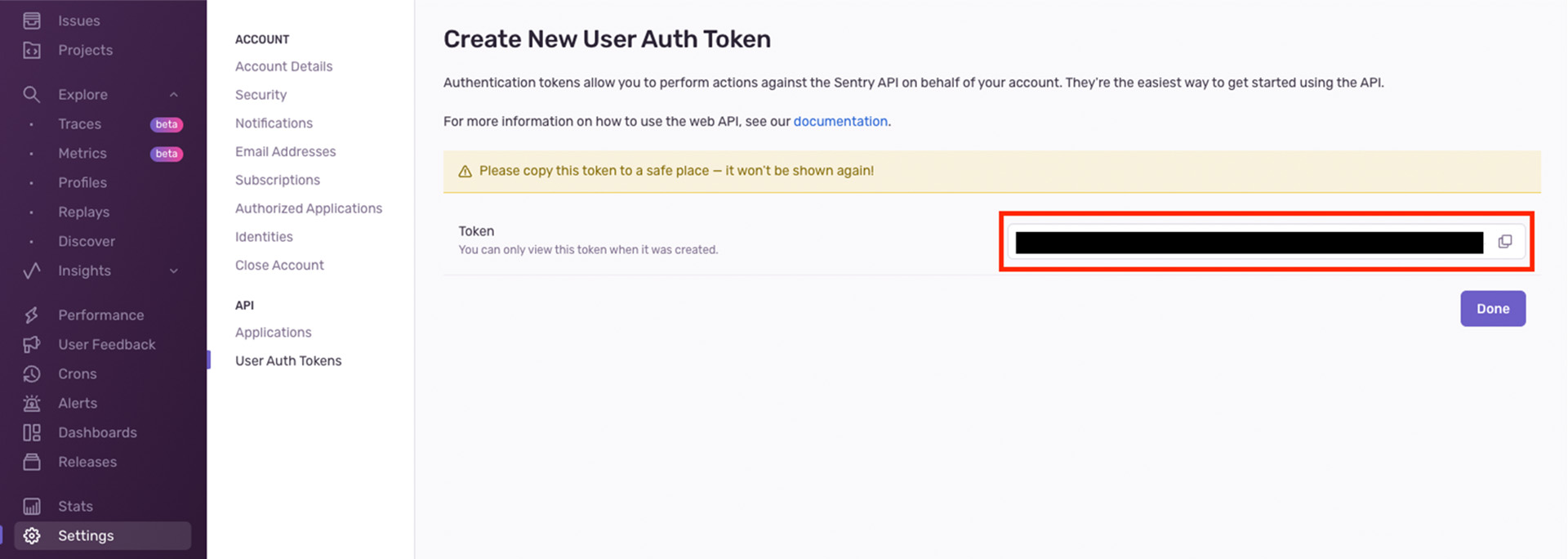Open the User Auth Tokens page
The width and height of the screenshot is (1568, 559).
pyautogui.click(x=287, y=360)
